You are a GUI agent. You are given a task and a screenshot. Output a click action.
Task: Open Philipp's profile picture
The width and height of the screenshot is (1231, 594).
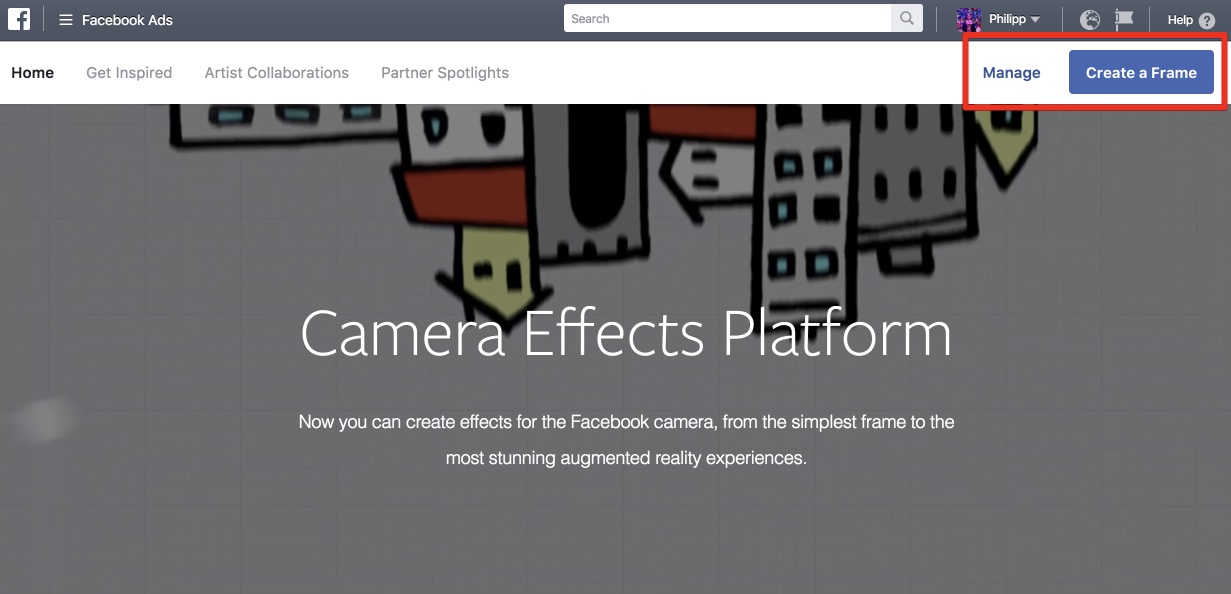tap(968, 19)
